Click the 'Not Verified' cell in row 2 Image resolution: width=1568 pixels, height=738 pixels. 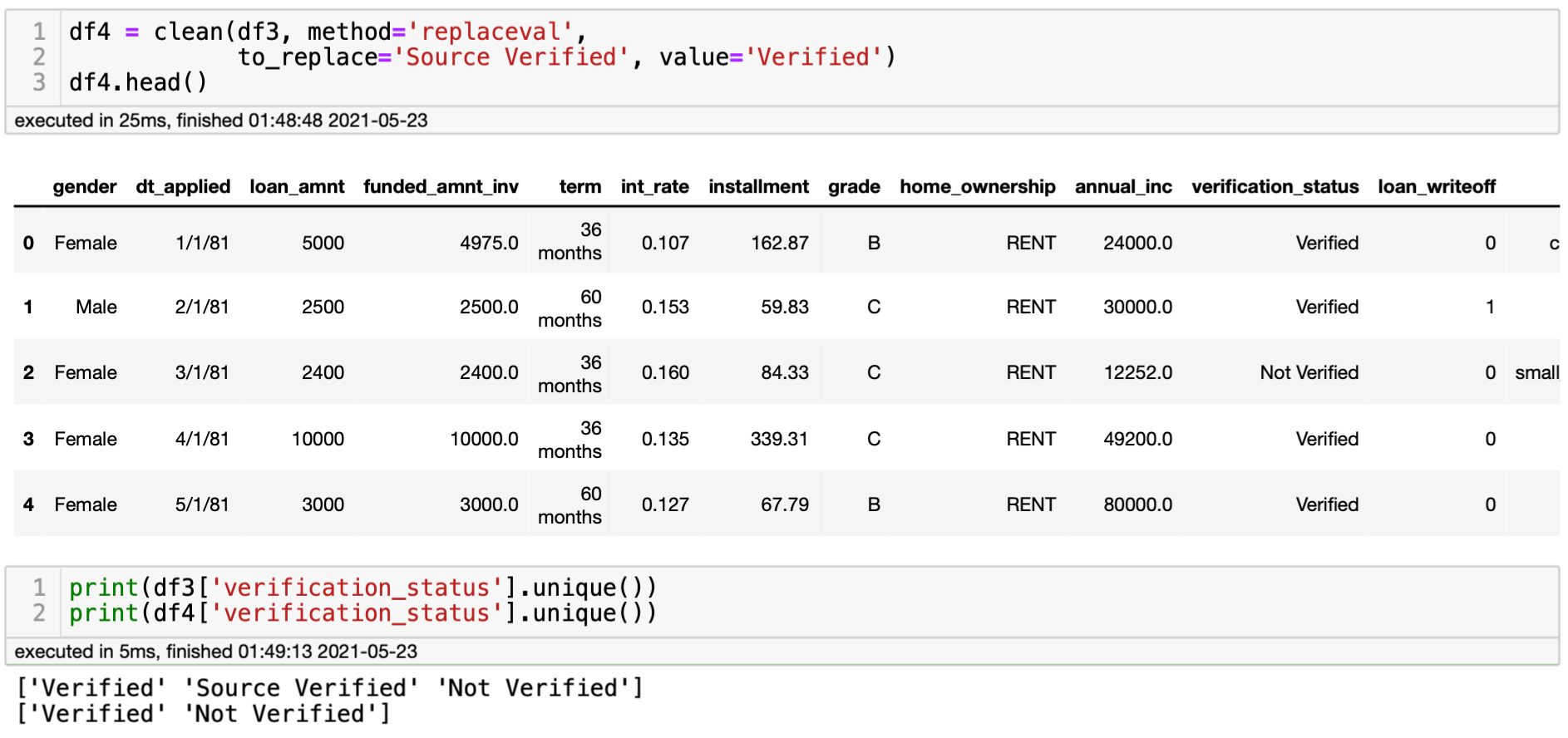(x=1309, y=373)
